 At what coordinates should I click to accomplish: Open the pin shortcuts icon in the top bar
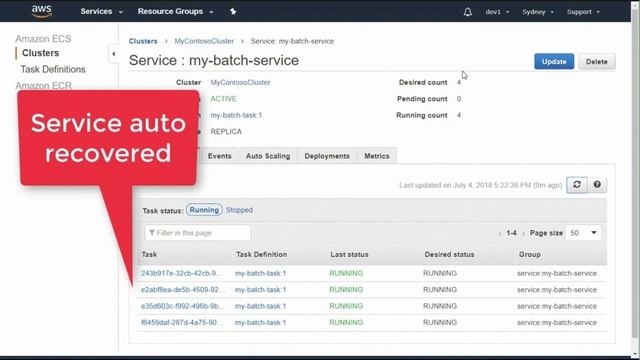click(x=233, y=11)
